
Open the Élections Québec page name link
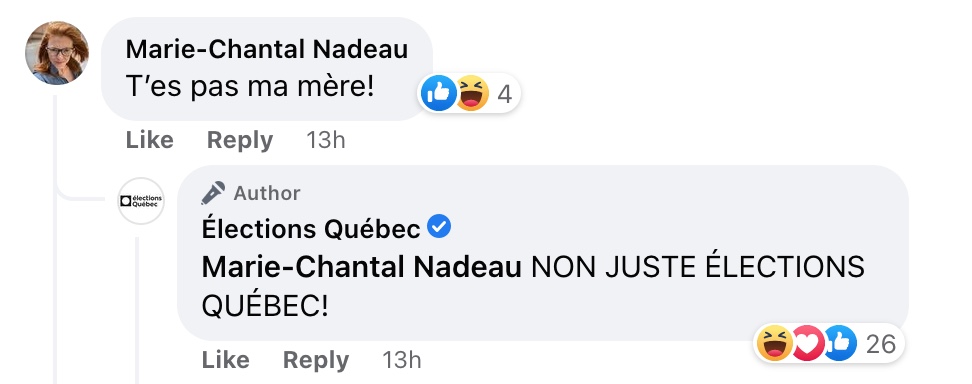(x=311, y=229)
